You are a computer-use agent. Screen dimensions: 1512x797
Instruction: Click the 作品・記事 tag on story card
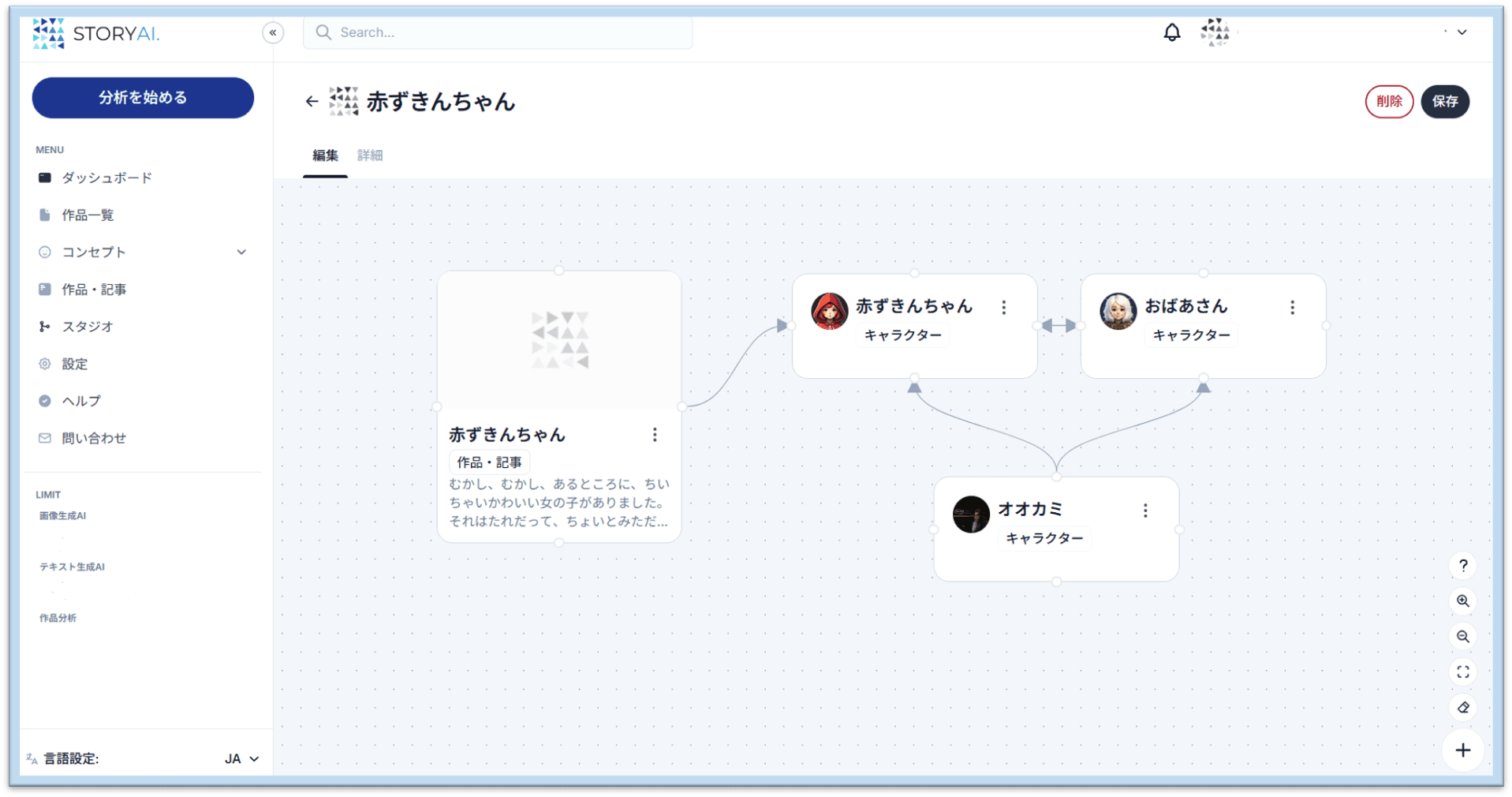tap(489, 462)
